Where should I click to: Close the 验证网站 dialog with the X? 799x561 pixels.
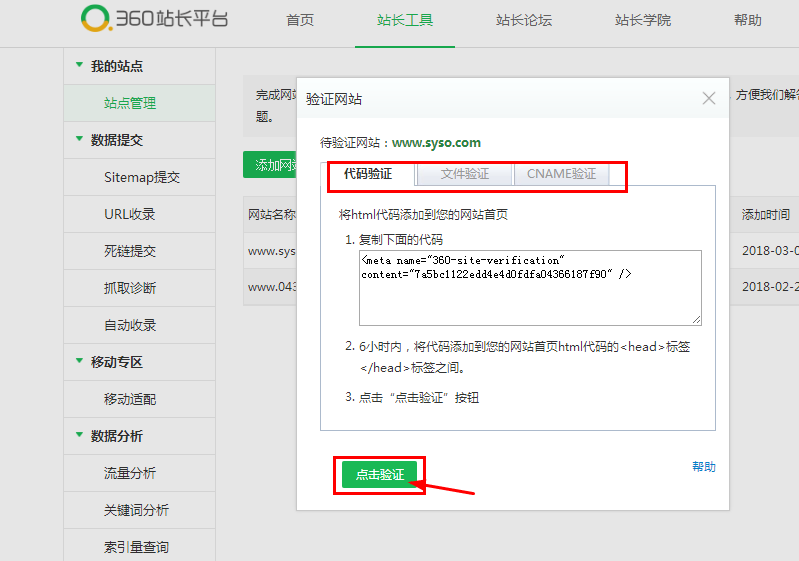point(709,98)
